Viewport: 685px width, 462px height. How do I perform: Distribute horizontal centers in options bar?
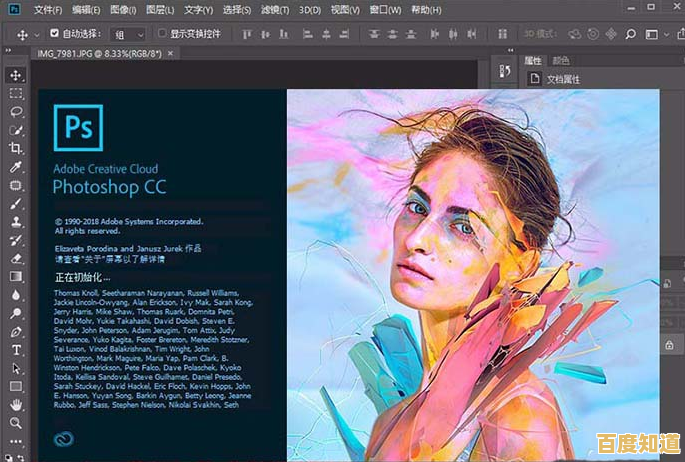coord(453,34)
